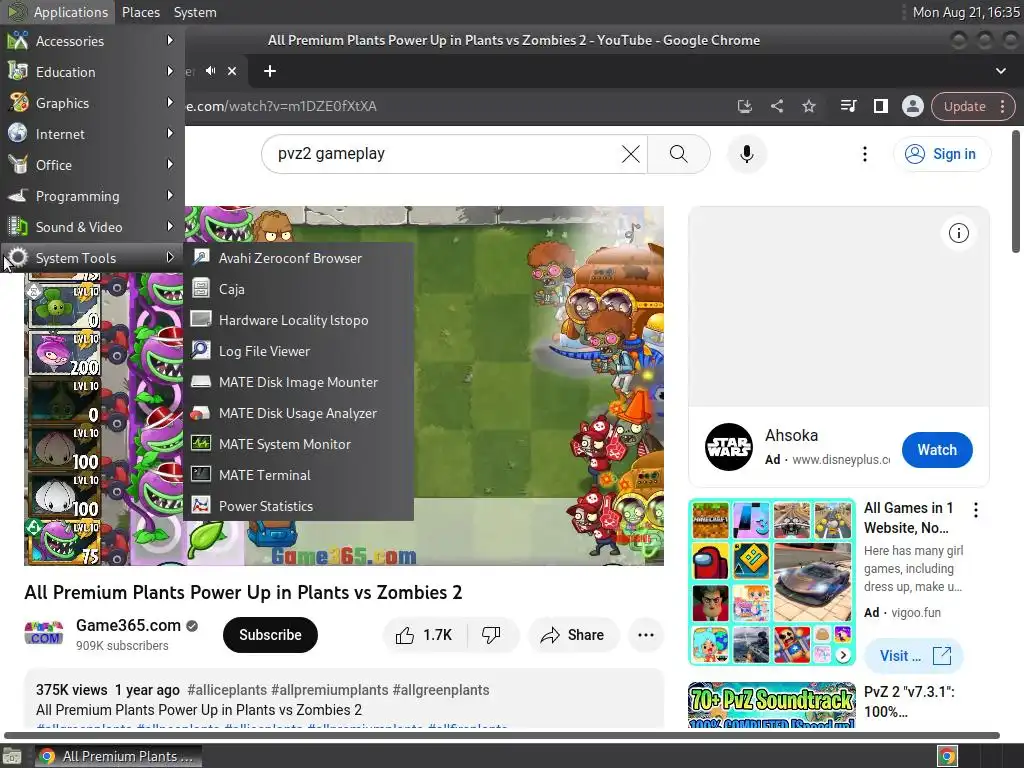Expand Graphics submenu arrow
The height and width of the screenshot is (768, 1024).
[170, 103]
